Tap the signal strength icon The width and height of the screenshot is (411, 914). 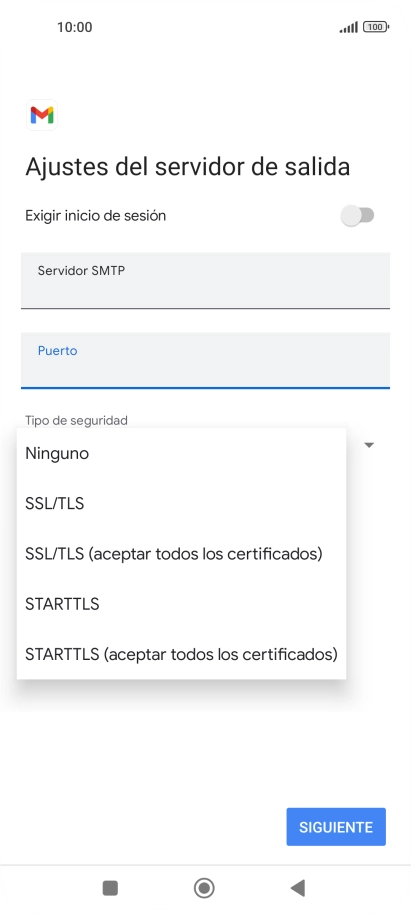tap(349, 27)
